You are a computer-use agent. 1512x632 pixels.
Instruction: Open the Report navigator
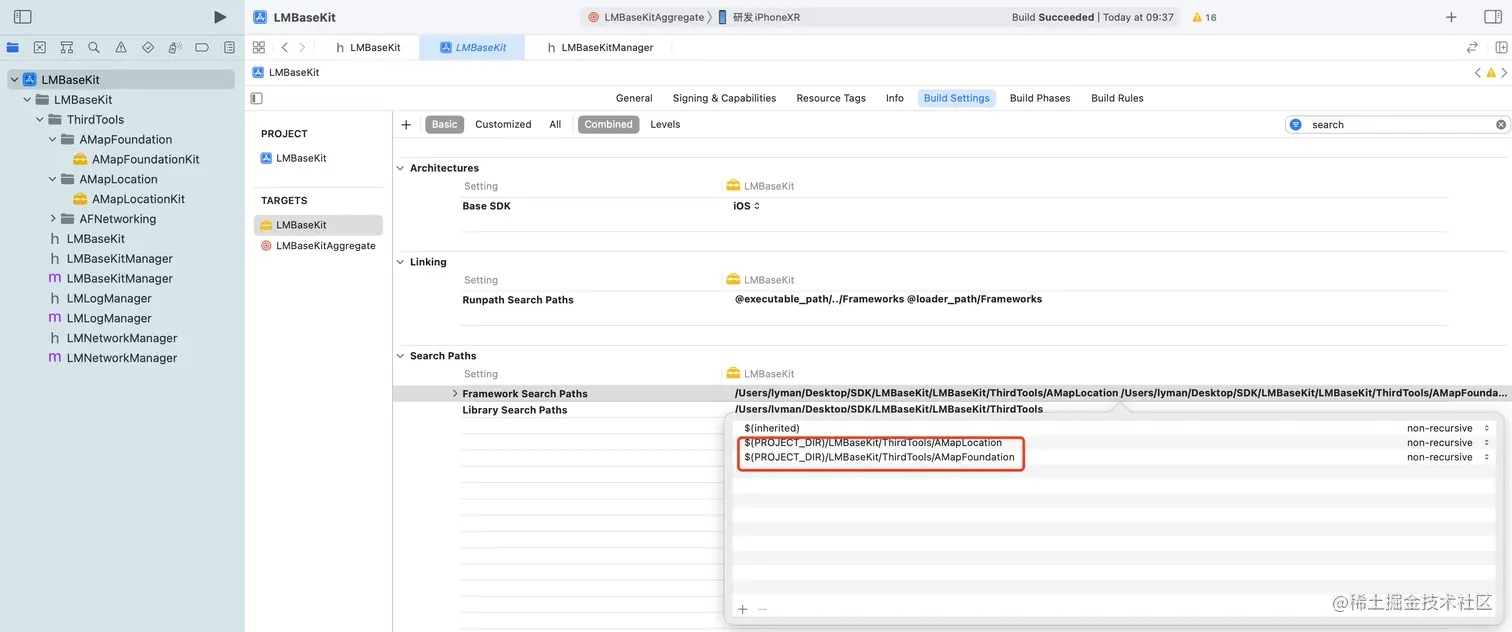pos(229,47)
